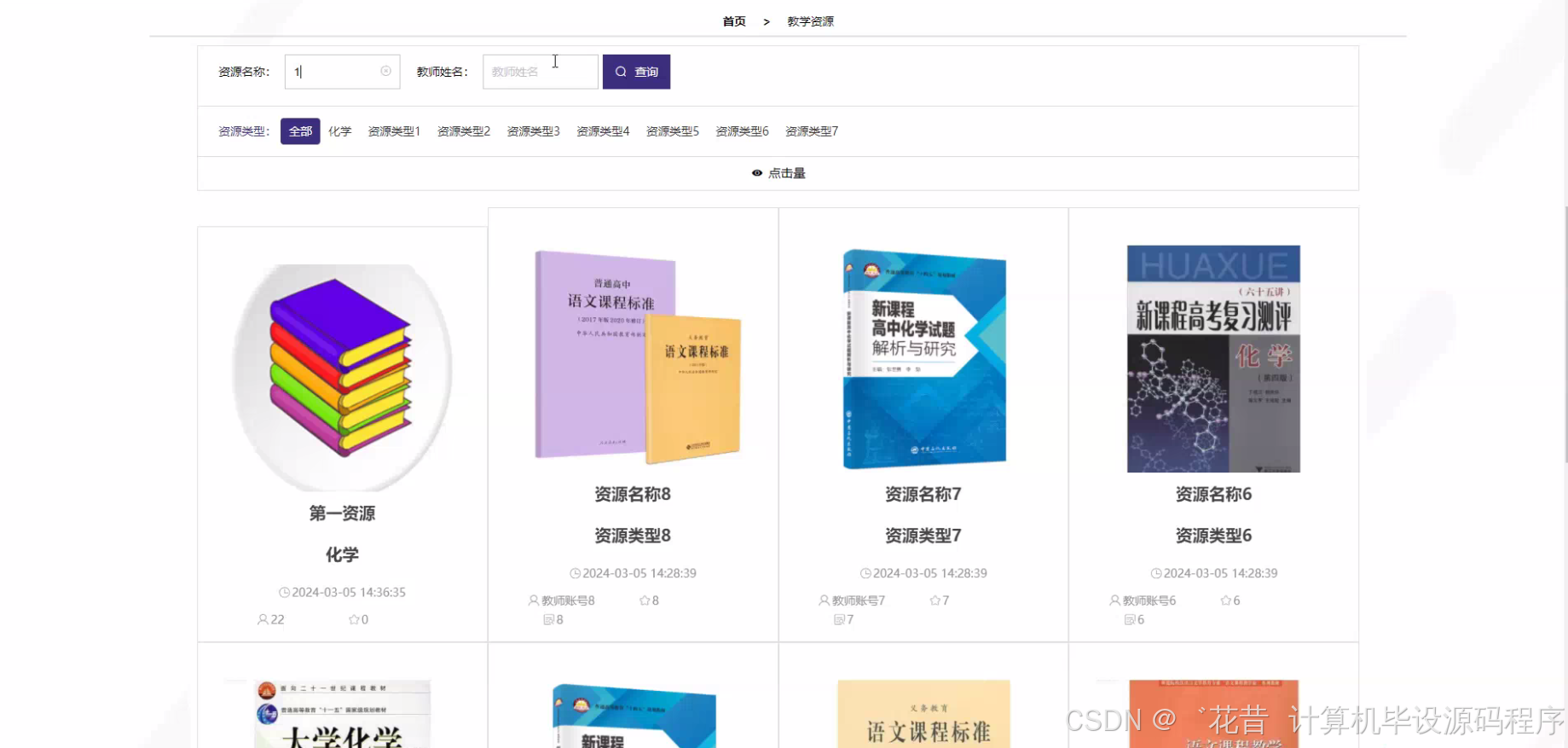Click the date 2024-03-05 14:36:35

[349, 593]
